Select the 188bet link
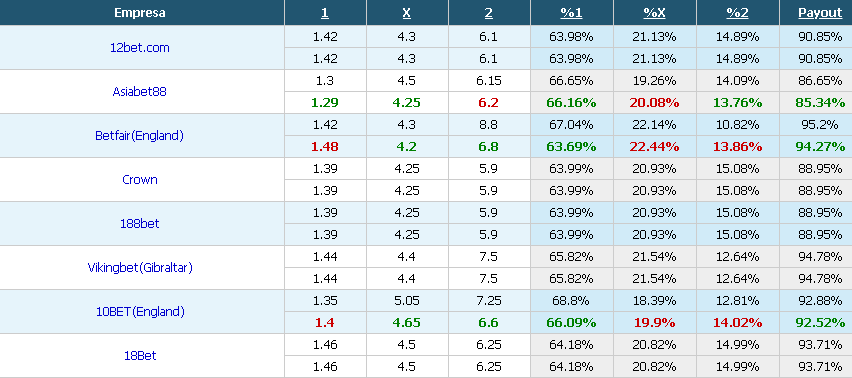 (140, 223)
